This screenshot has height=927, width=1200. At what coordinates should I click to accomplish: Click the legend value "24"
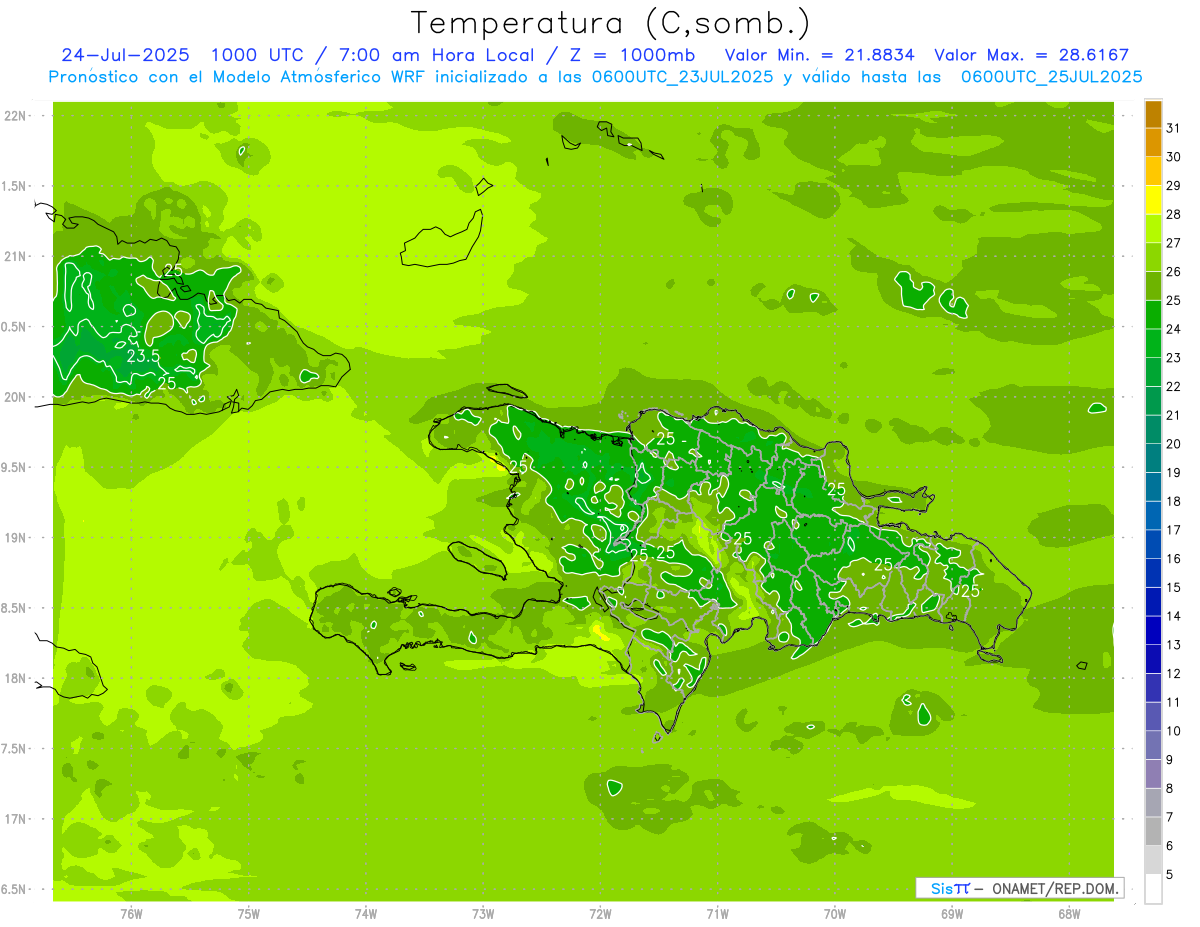coord(1174,329)
